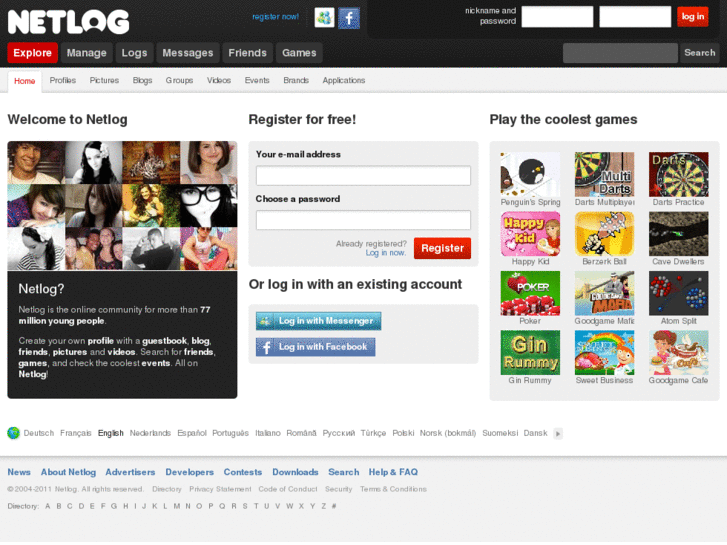Click the Facebook icon in the header
This screenshot has width=727, height=545.
coord(349,18)
